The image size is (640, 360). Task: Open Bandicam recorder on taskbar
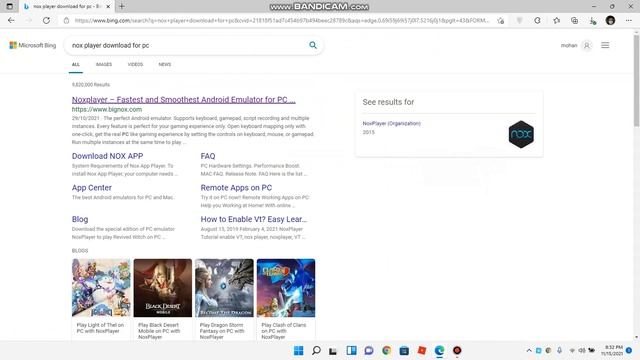tap(457, 351)
